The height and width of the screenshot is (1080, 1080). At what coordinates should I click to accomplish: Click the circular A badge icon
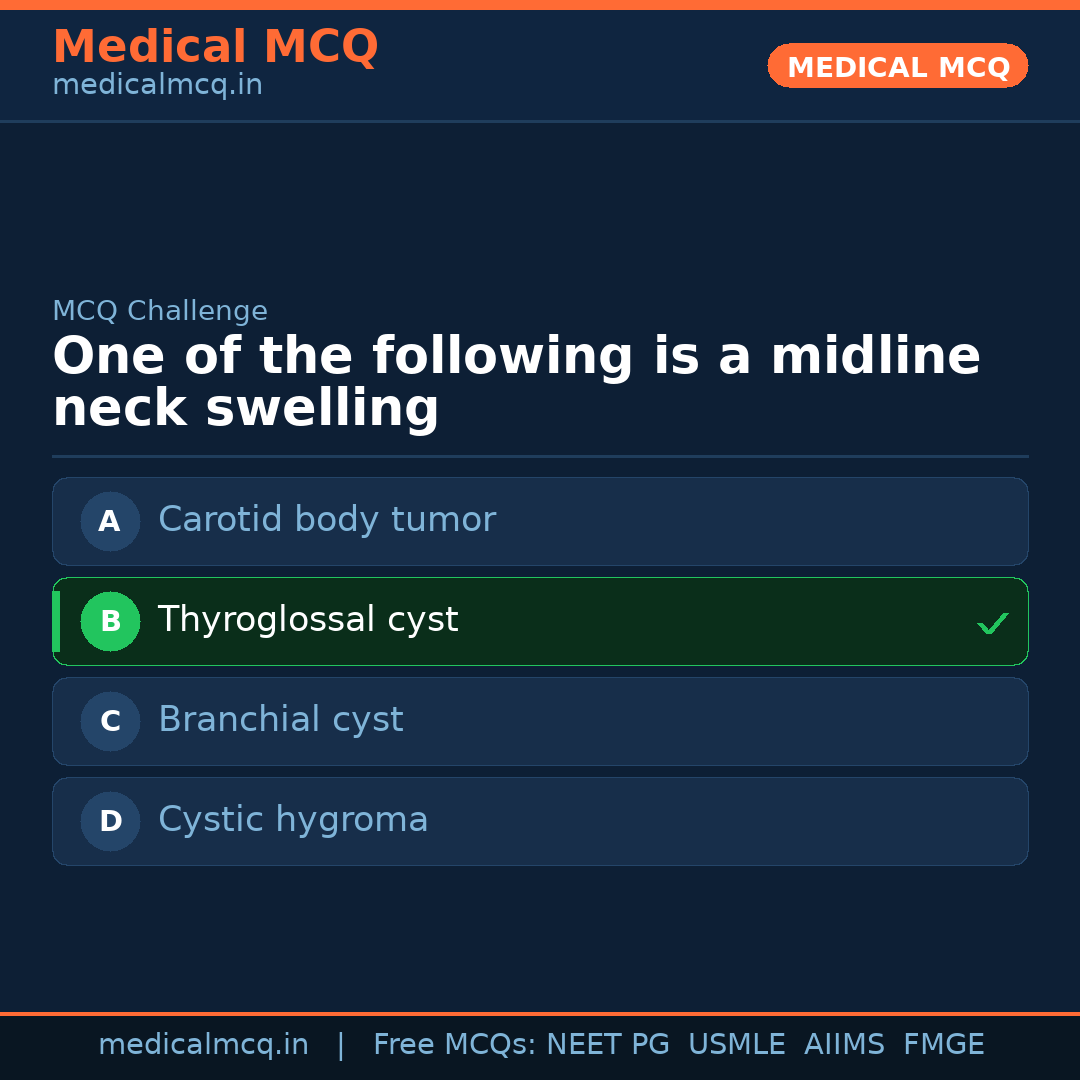(110, 521)
